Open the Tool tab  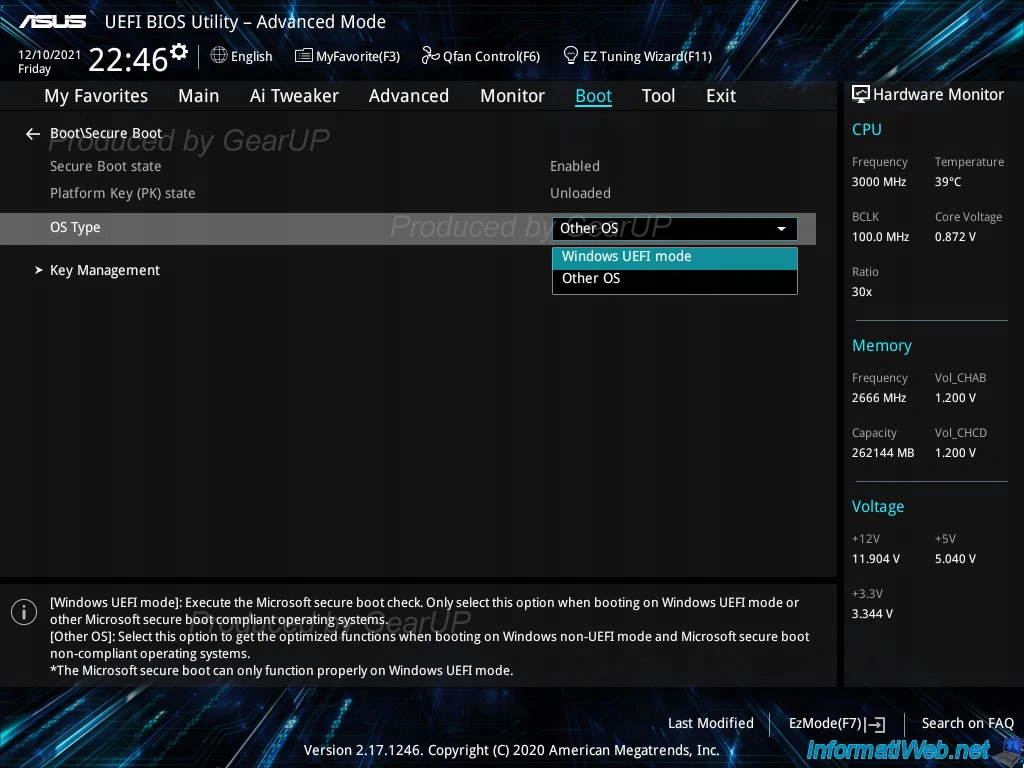pos(658,96)
